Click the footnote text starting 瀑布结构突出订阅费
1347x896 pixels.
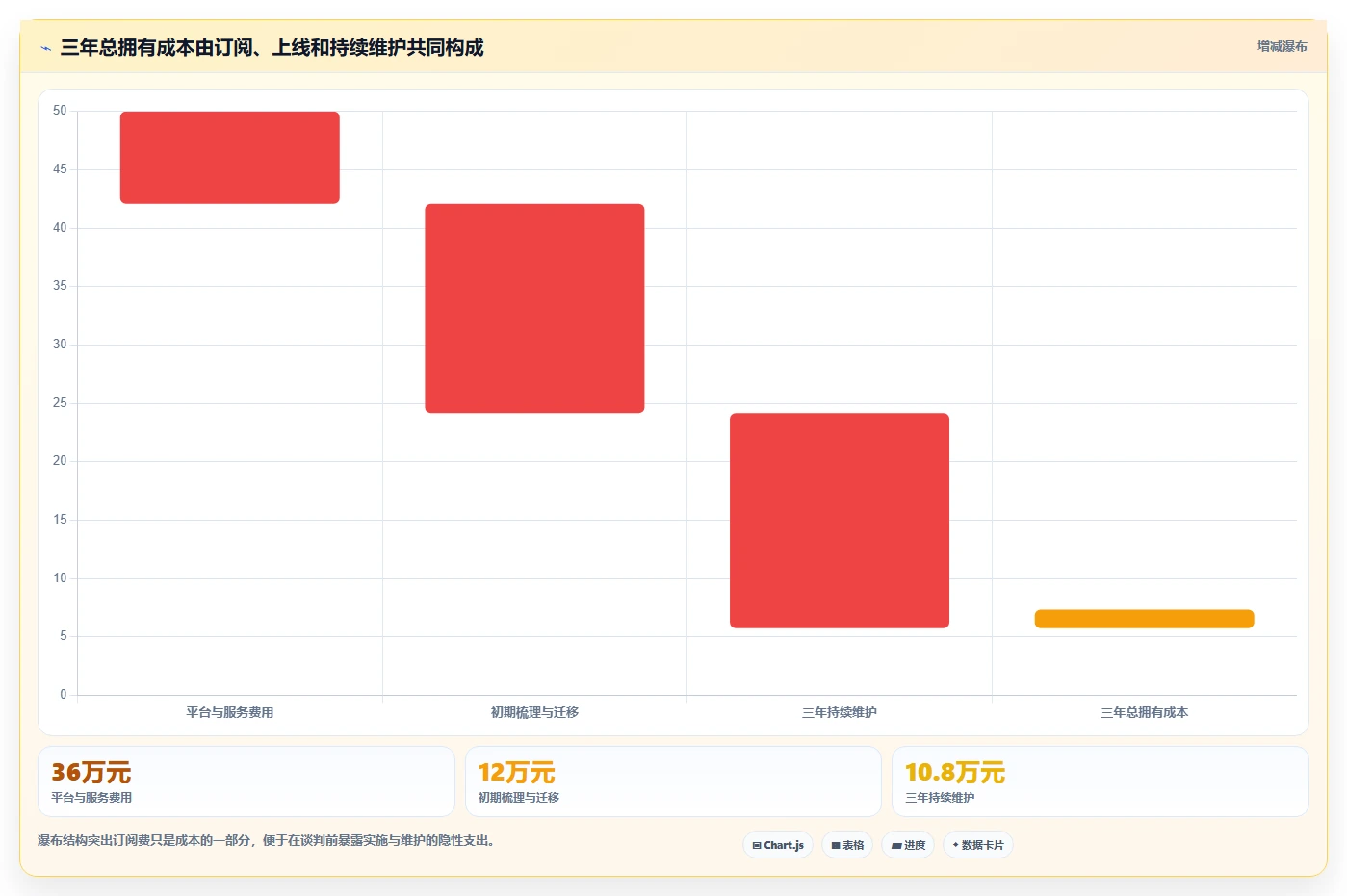(266, 841)
